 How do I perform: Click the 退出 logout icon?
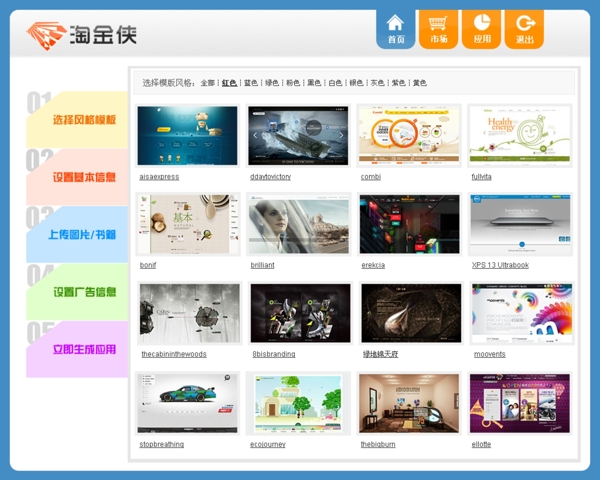pyautogui.click(x=524, y=29)
